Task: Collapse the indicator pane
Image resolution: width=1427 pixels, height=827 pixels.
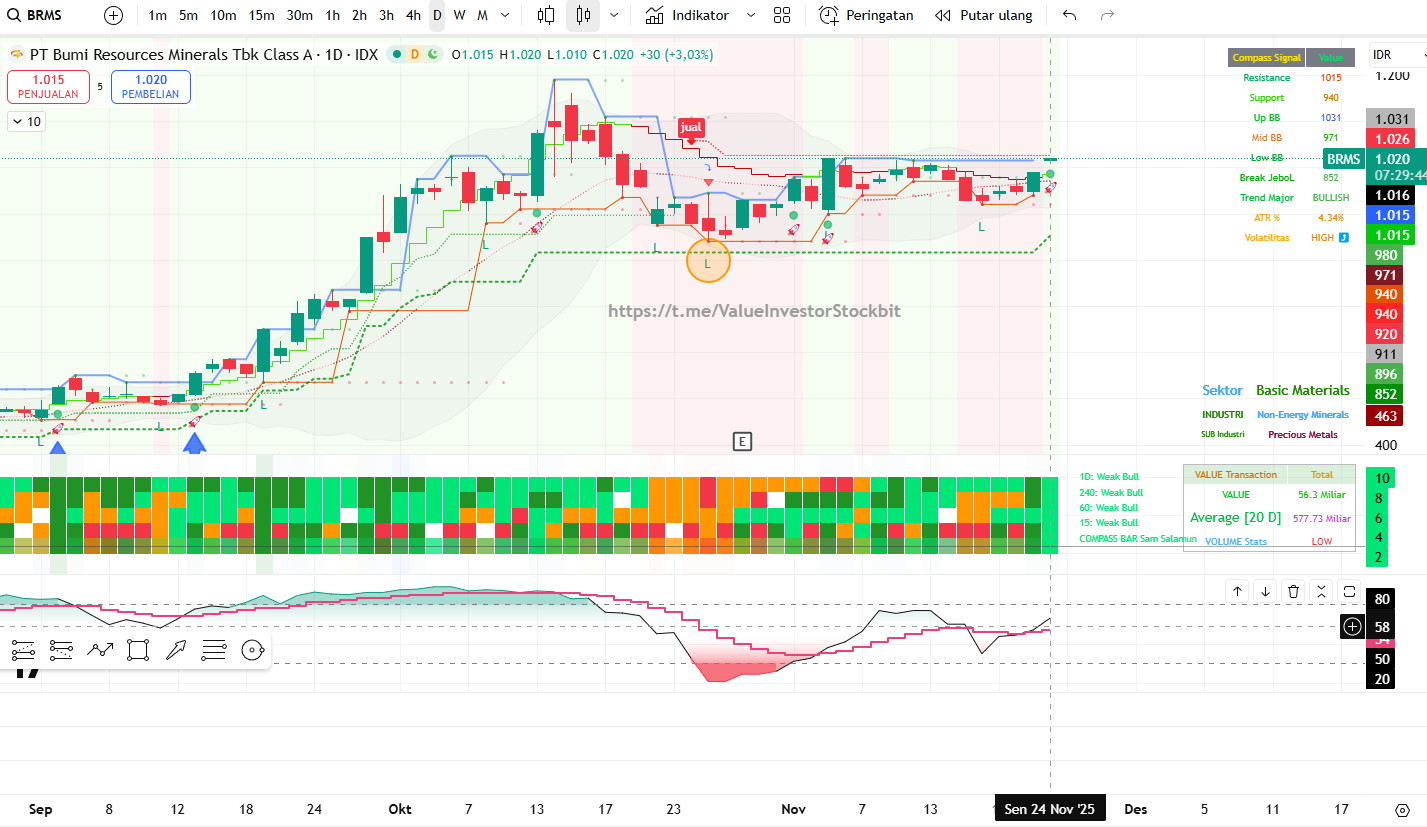Action: [1321, 591]
